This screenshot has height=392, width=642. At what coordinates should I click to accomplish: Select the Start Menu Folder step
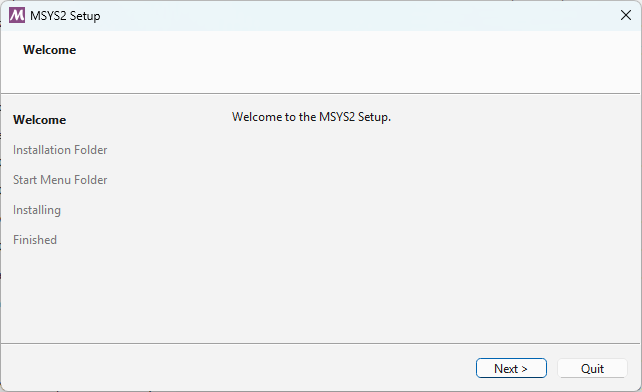point(60,180)
